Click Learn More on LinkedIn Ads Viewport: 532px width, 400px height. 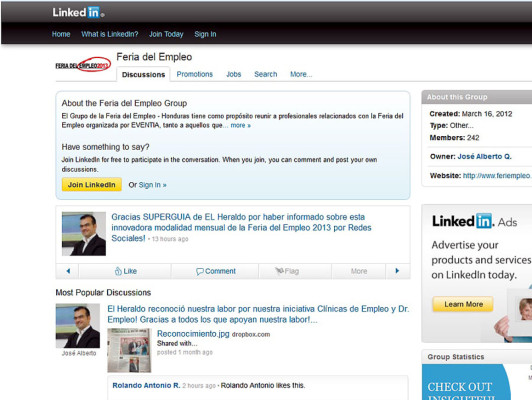coord(463,304)
